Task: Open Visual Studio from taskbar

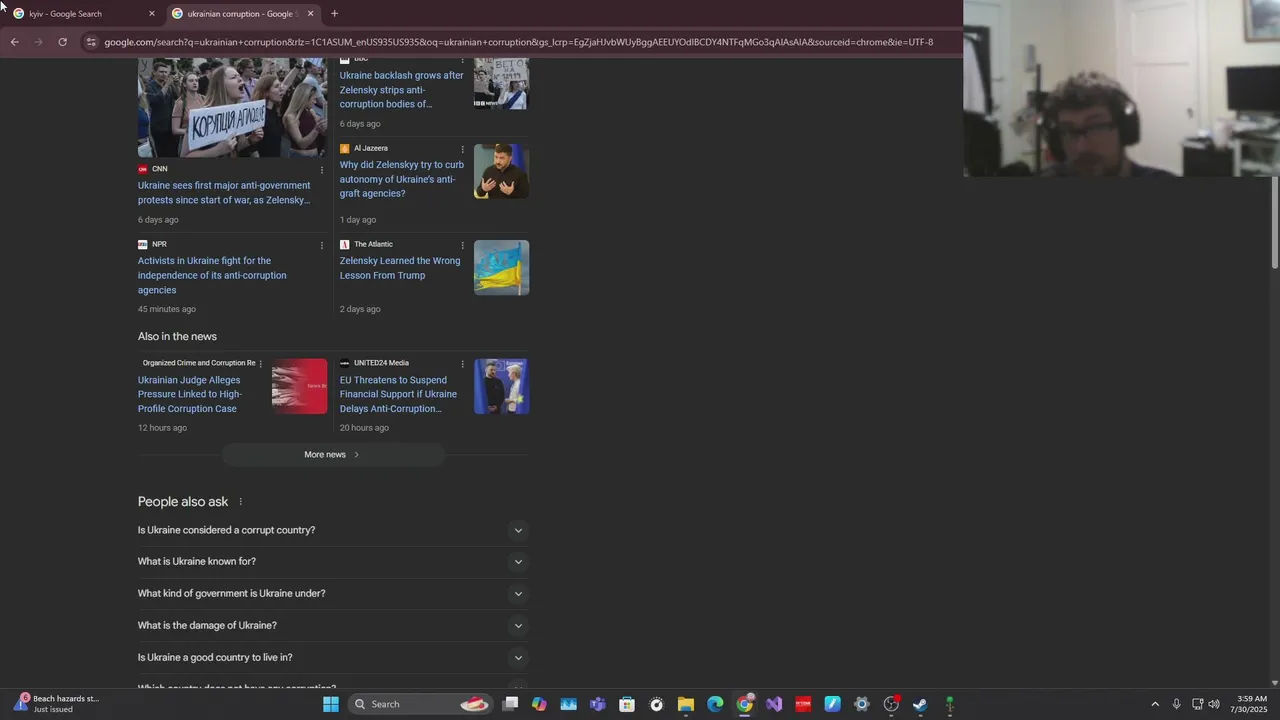Action: [774, 704]
